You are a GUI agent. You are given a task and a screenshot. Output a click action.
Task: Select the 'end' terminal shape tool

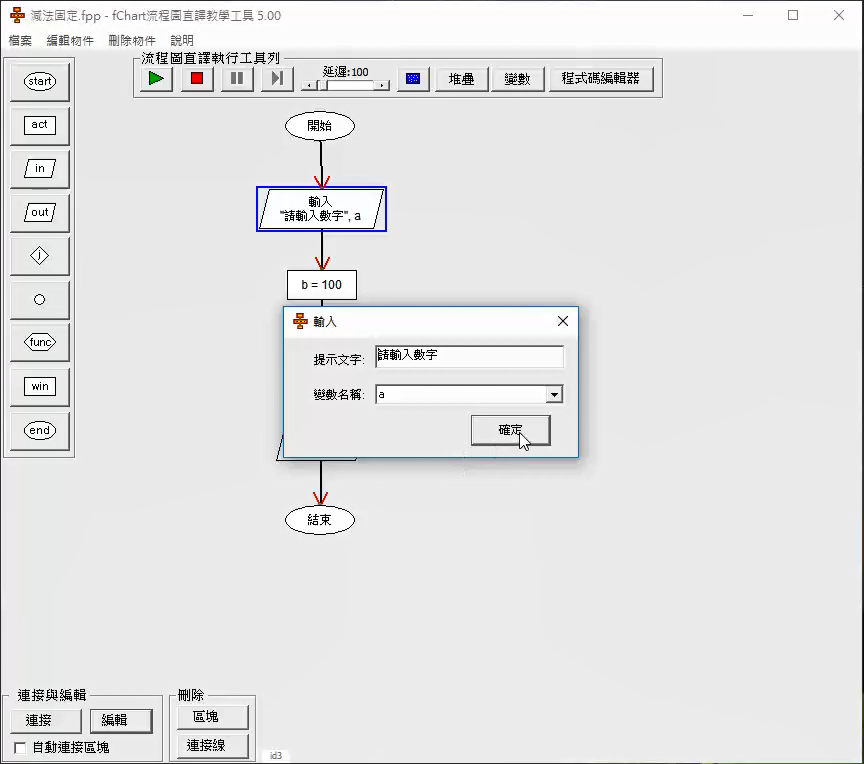(40, 431)
